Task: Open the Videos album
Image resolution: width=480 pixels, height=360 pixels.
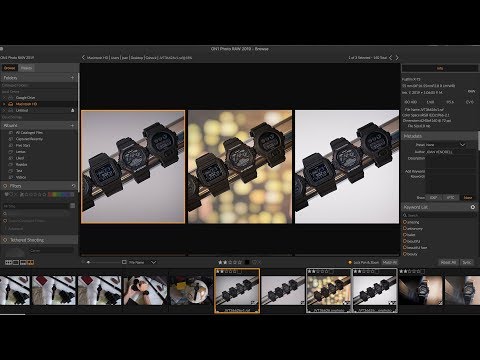Action: tap(21, 177)
